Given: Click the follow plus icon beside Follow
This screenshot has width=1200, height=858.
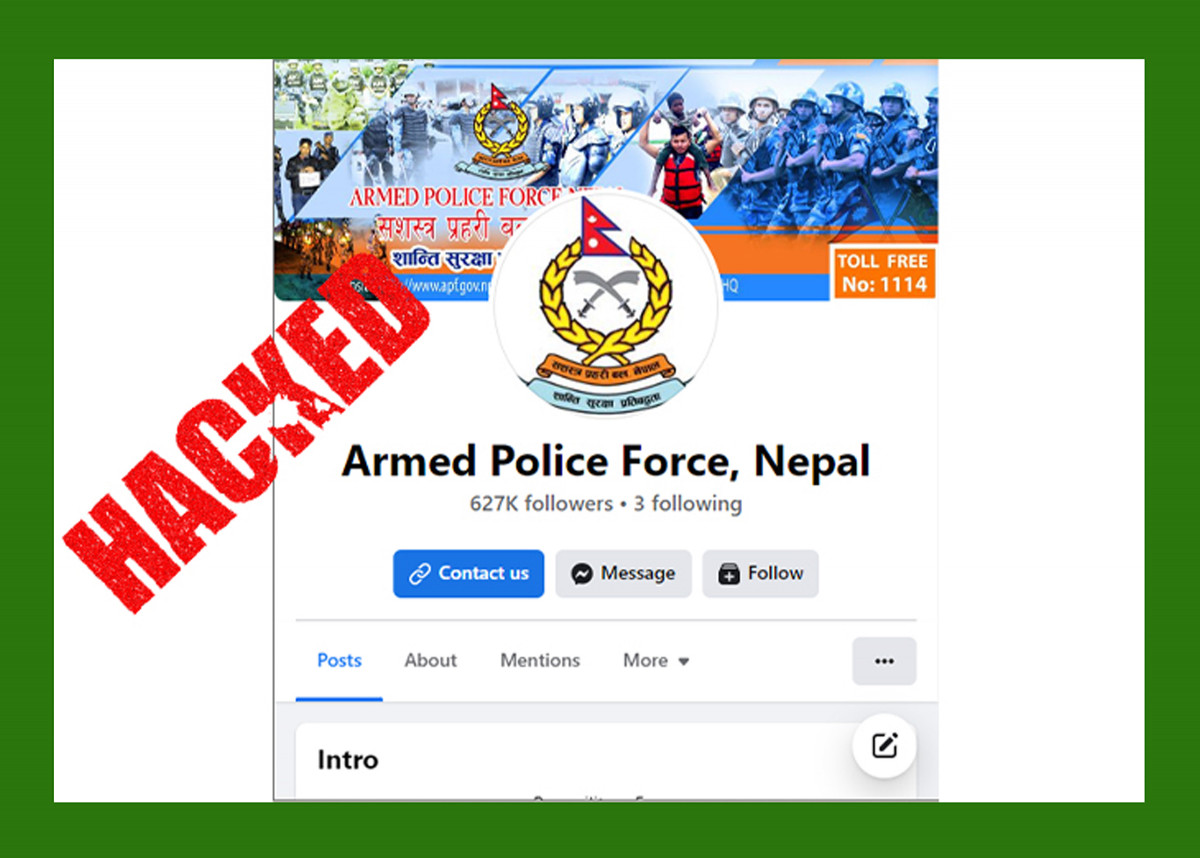Looking at the screenshot, I should point(729,574).
